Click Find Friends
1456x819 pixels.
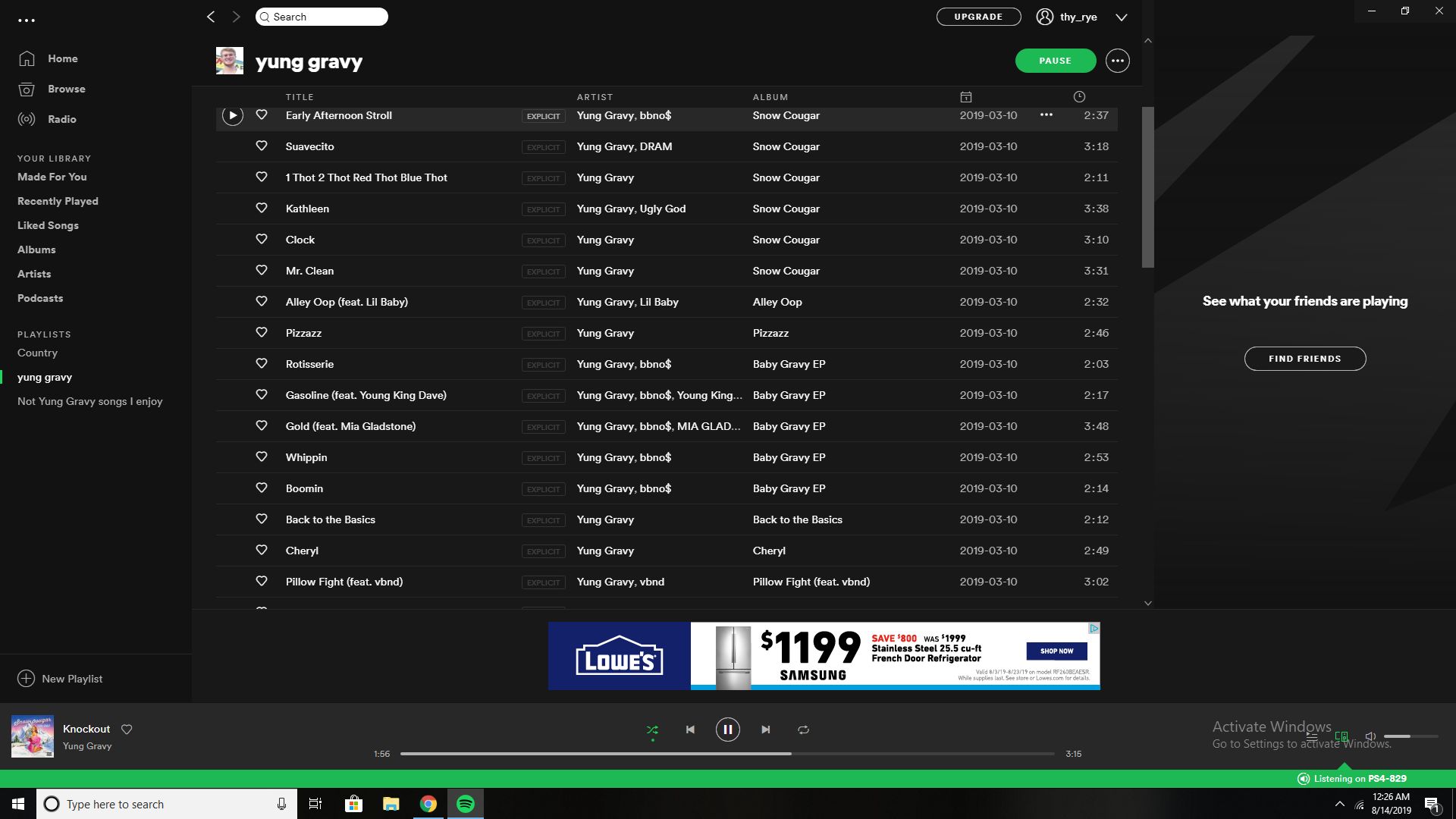(1304, 358)
